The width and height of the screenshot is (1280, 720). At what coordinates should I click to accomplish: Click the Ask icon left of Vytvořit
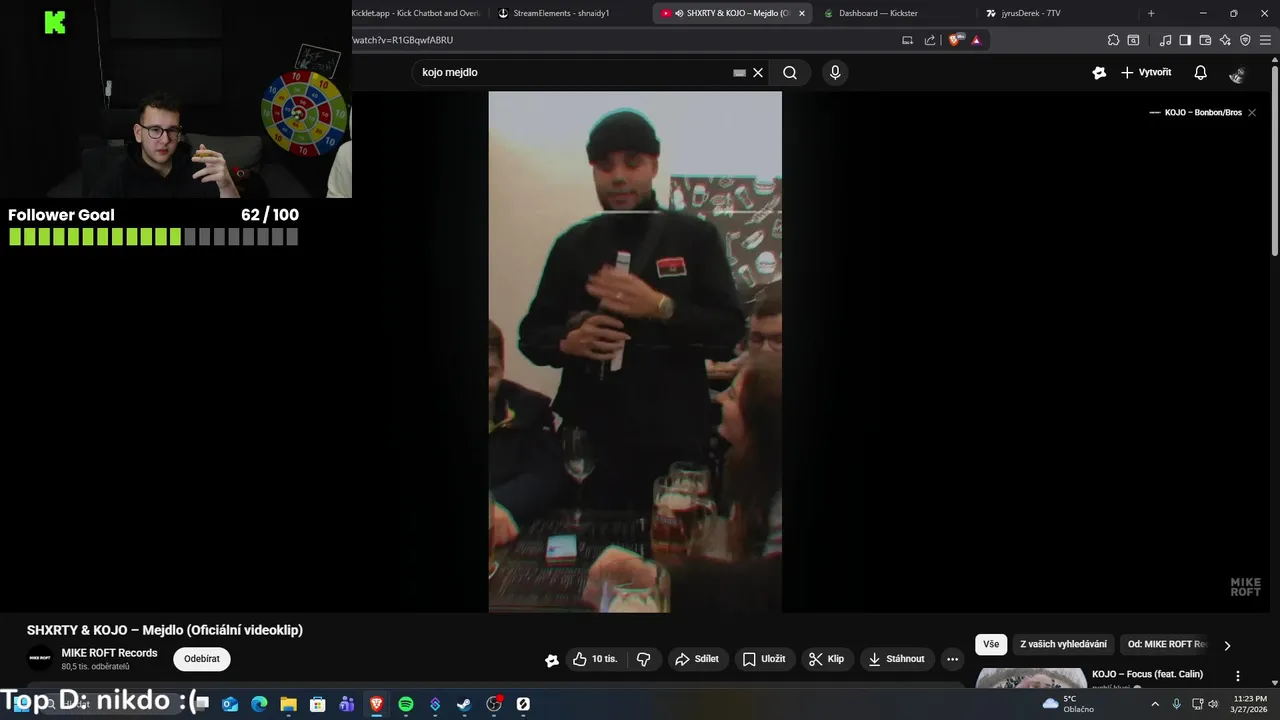coord(1099,73)
